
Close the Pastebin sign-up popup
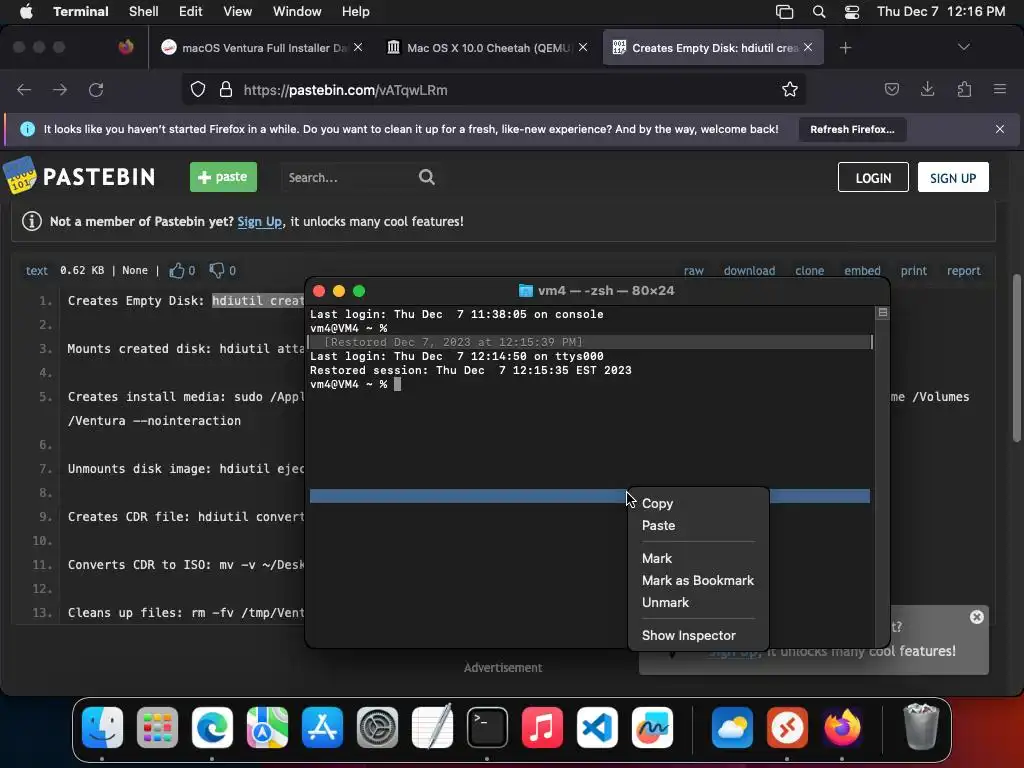point(976,617)
